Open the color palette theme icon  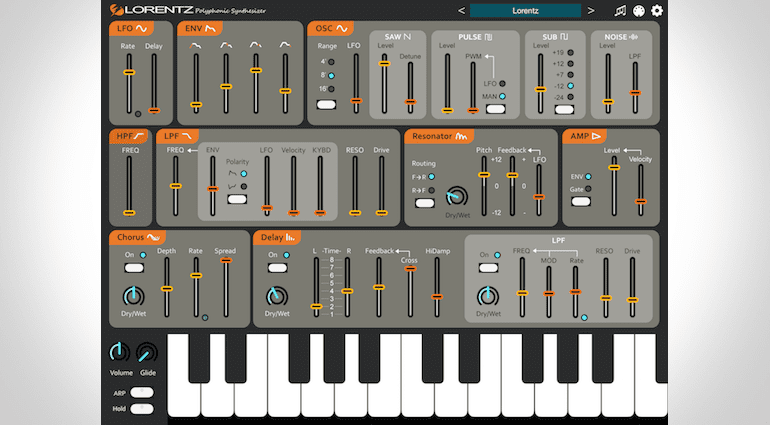tap(638, 11)
